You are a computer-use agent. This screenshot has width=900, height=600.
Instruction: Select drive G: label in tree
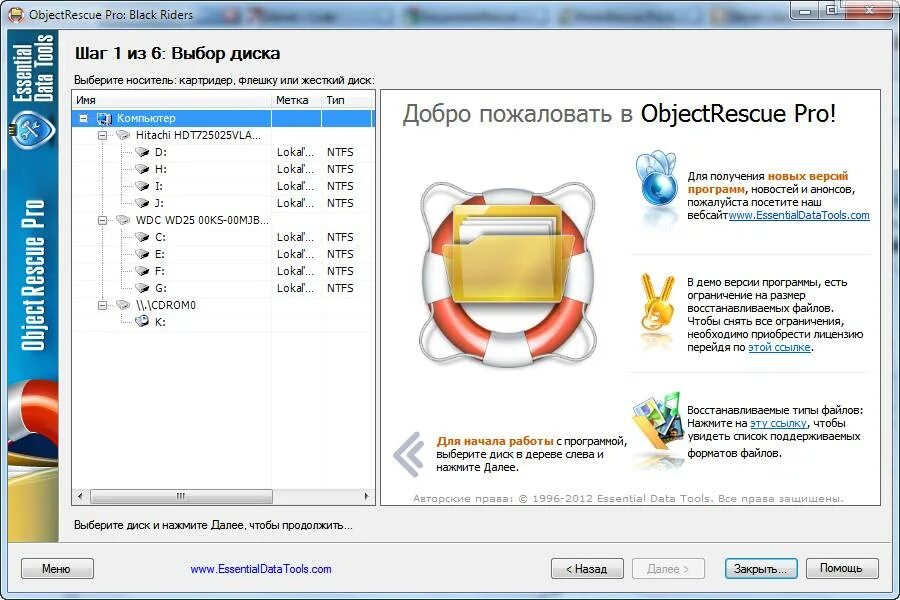click(x=161, y=288)
